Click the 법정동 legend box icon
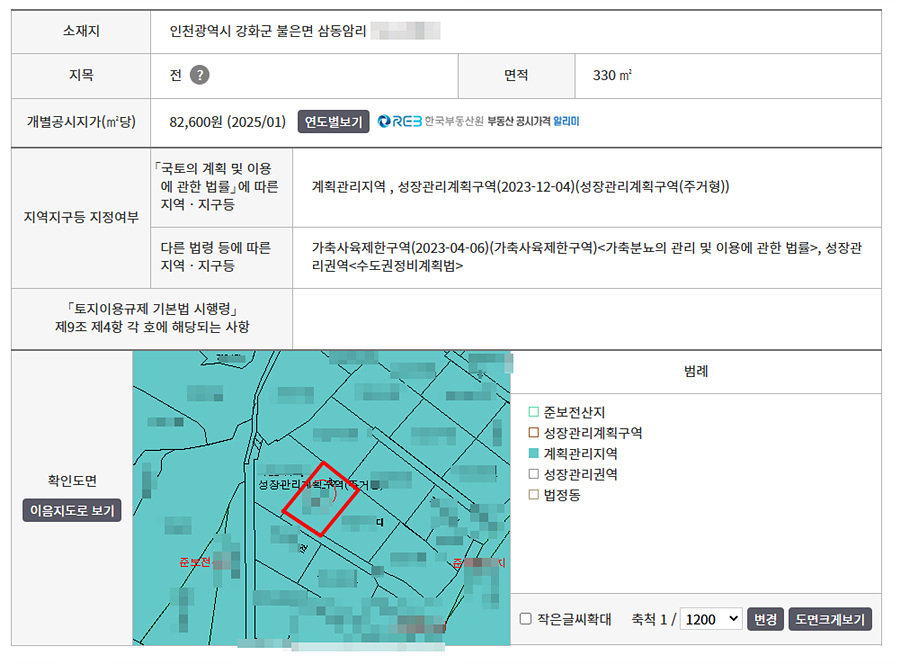Viewport: 900px width, 664px height. (533, 495)
